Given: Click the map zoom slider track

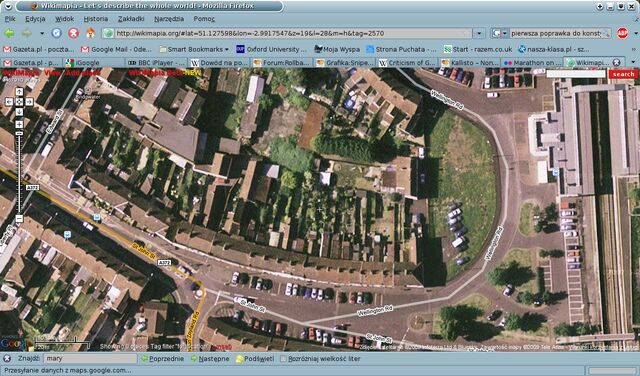Looking at the screenshot, I should click(x=19, y=171).
